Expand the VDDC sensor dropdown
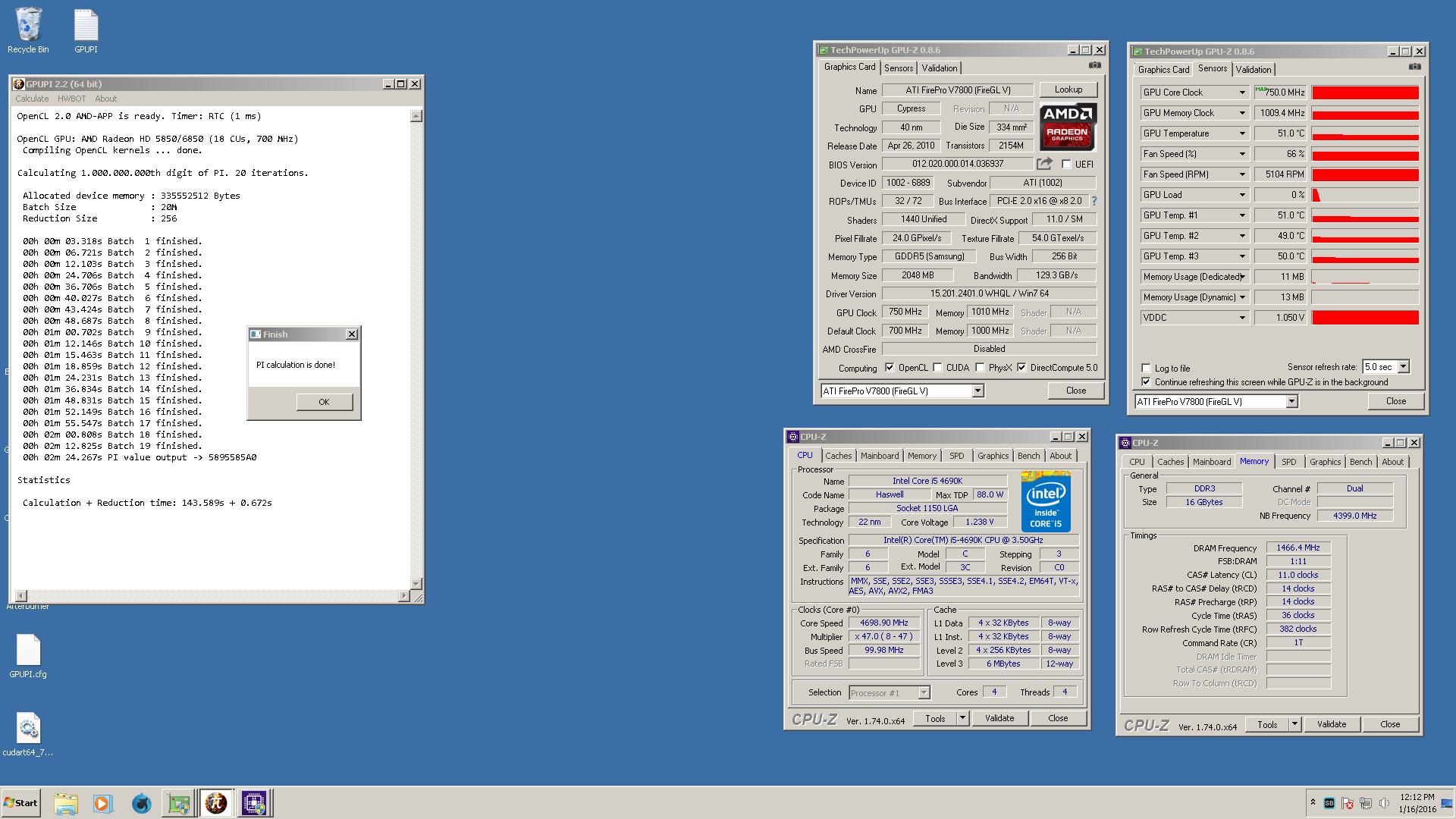 tap(1242, 318)
